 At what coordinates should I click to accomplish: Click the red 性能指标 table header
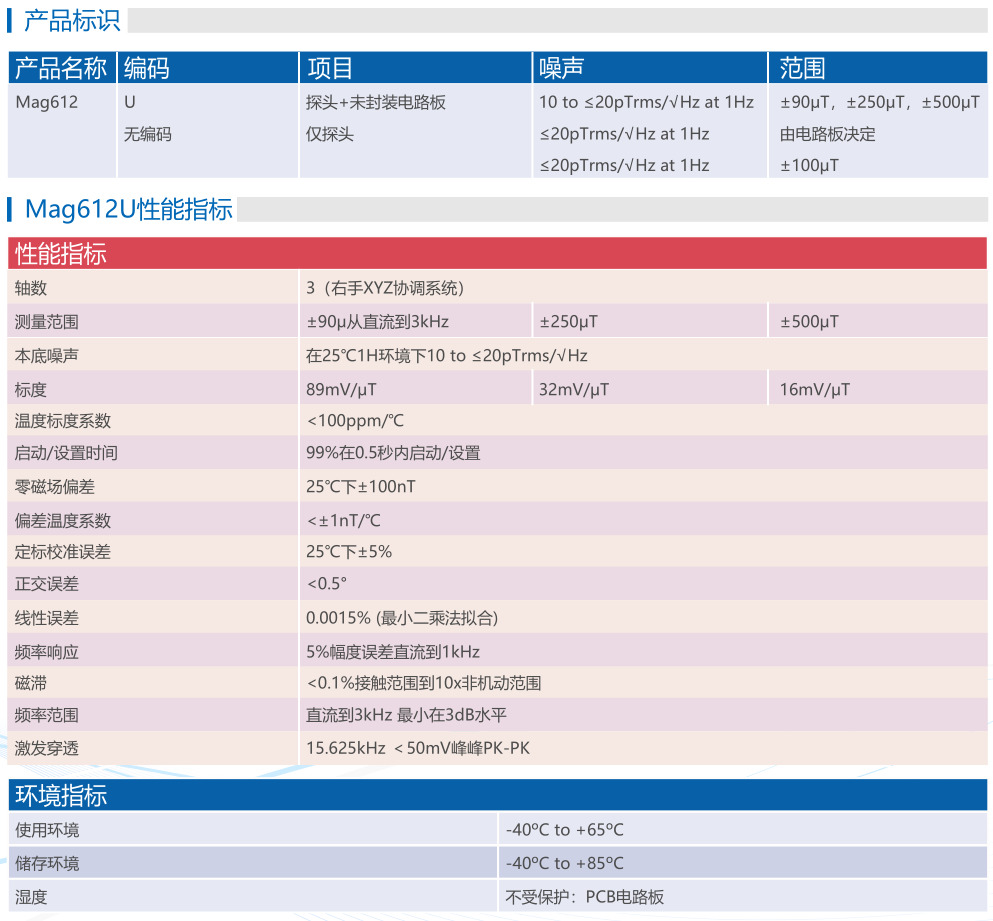pos(497,253)
